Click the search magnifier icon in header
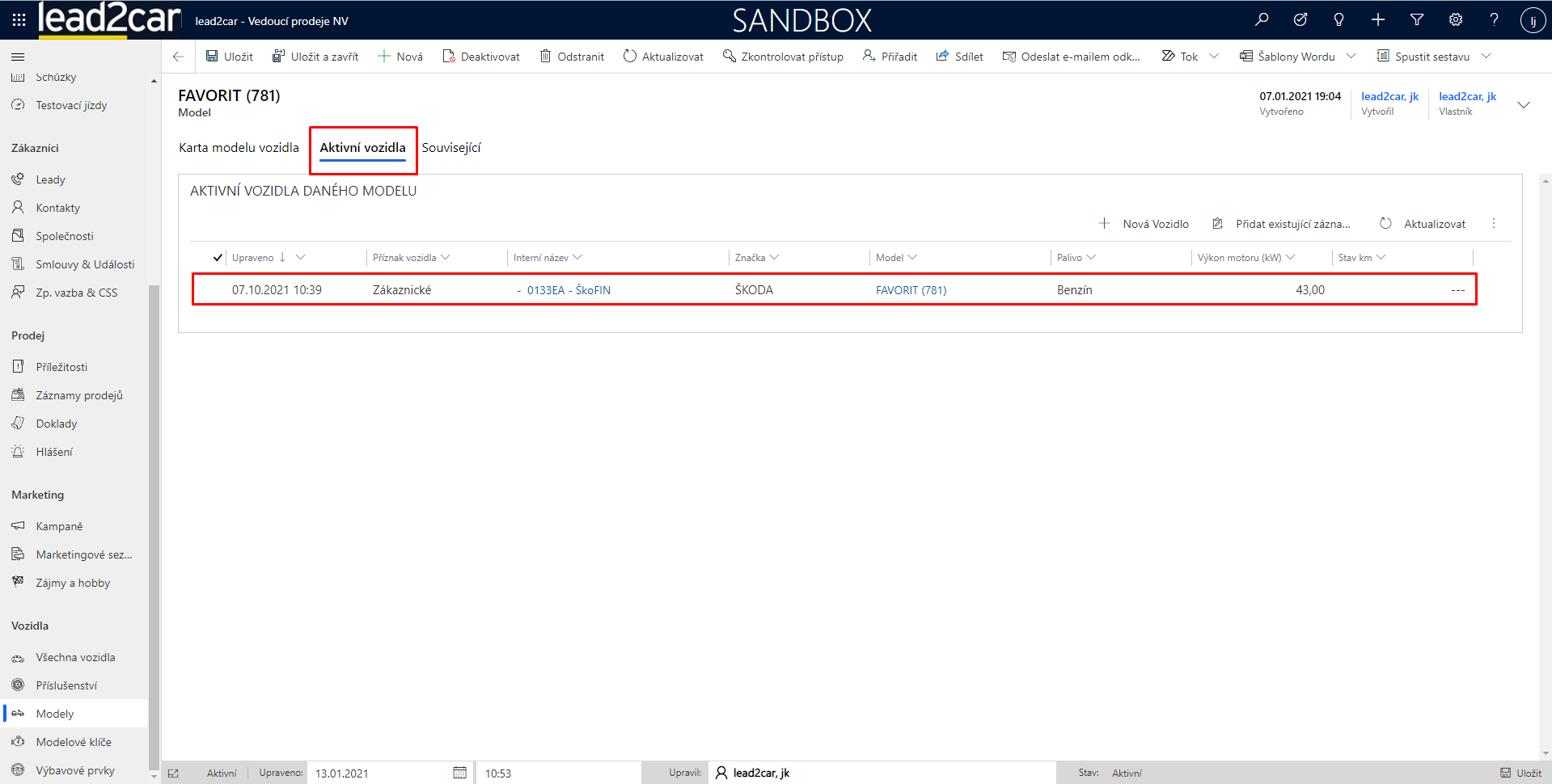The height and width of the screenshot is (784, 1552). pos(1262,19)
